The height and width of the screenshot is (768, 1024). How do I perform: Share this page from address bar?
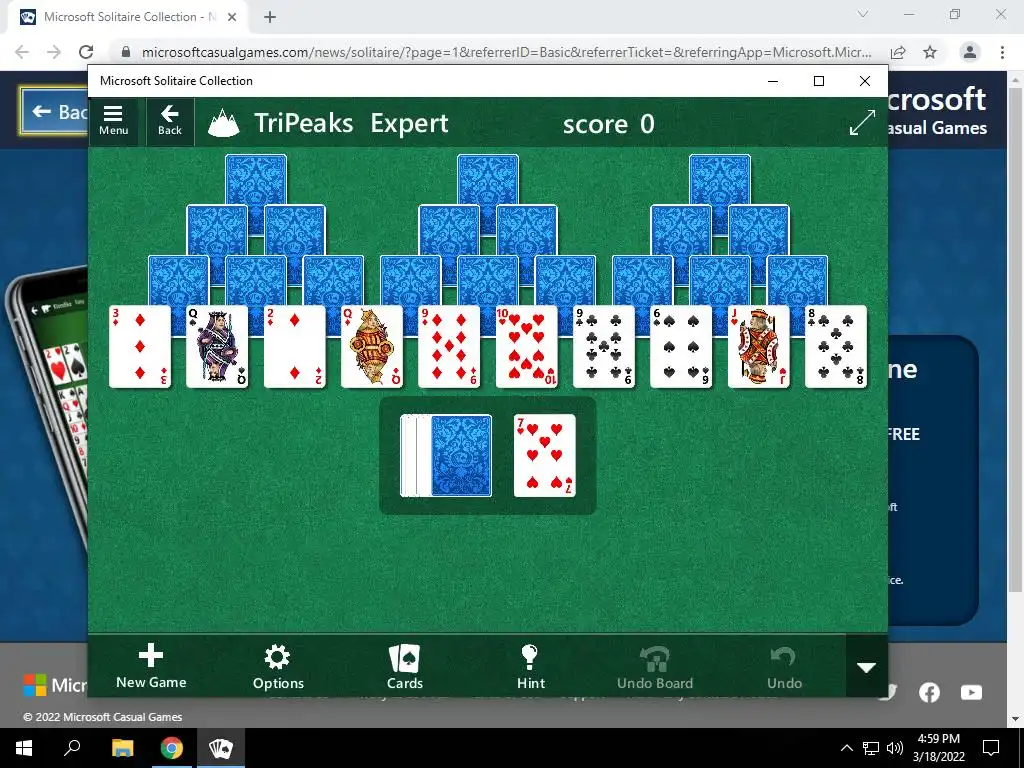point(898,52)
